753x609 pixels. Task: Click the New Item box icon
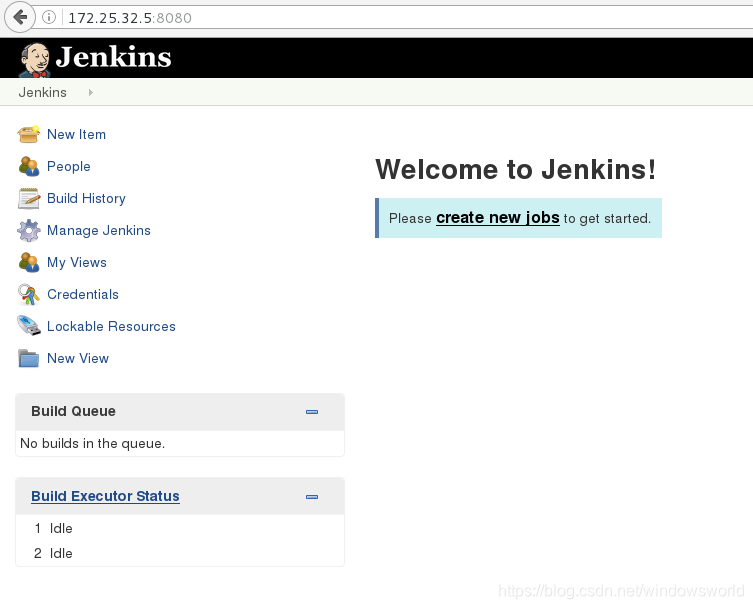pos(28,134)
